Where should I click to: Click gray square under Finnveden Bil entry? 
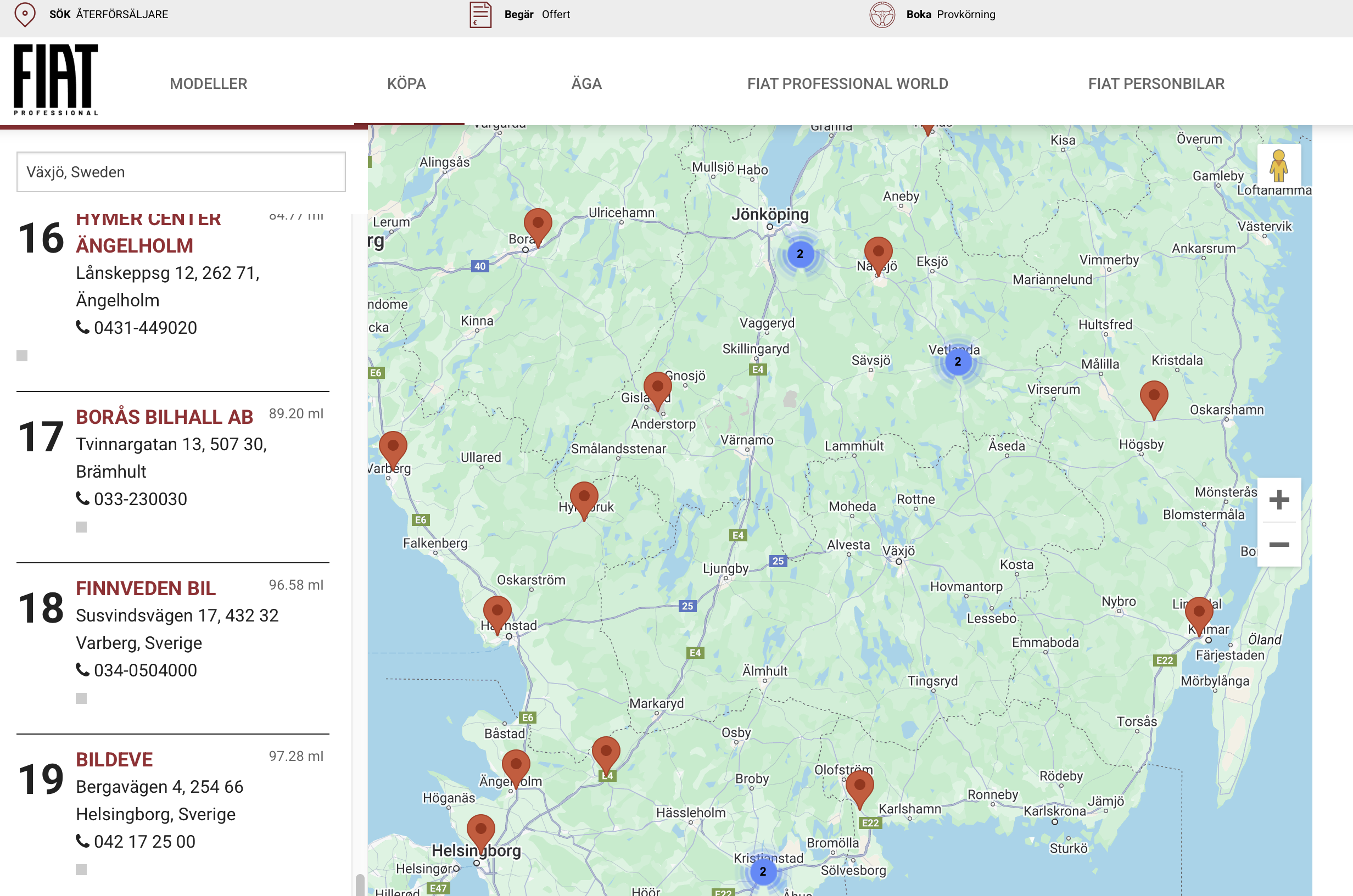[x=81, y=698]
